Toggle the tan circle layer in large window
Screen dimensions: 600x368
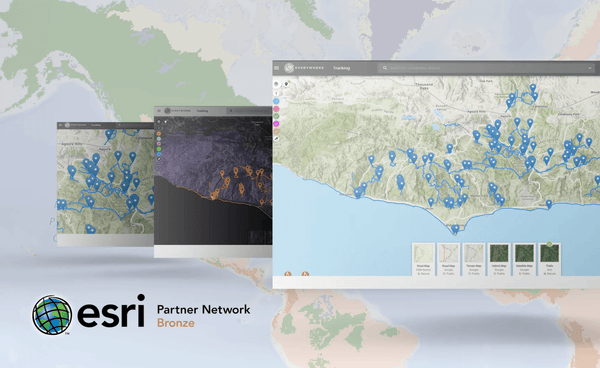tap(276, 131)
